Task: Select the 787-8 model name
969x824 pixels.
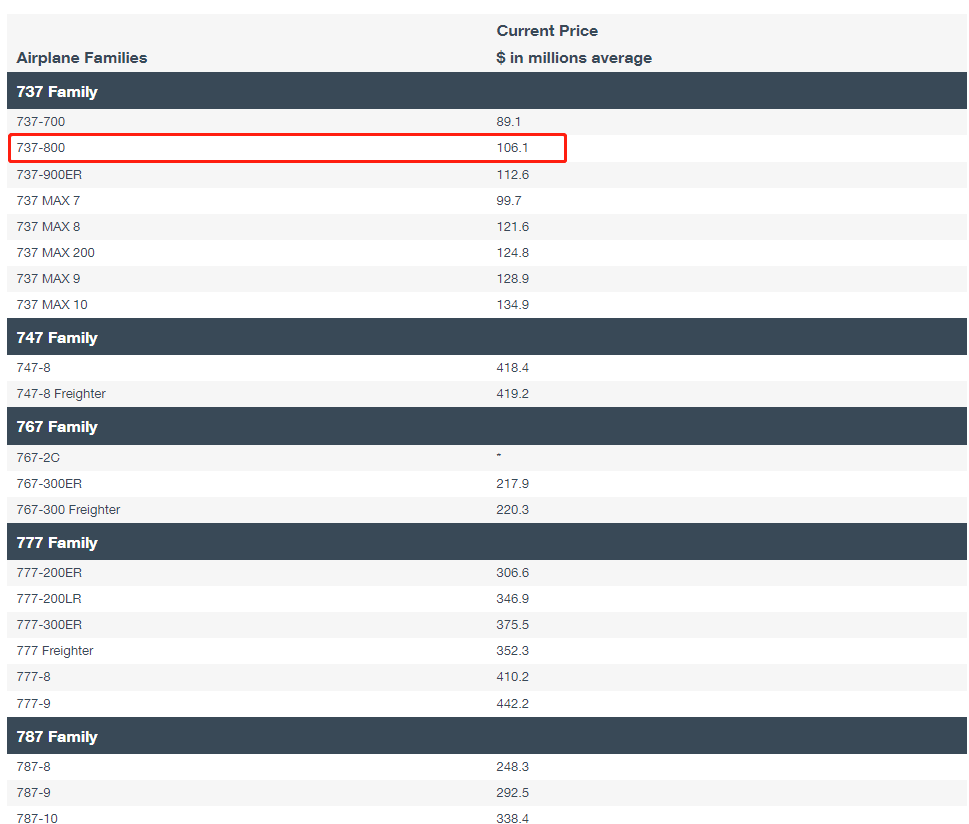Action: point(33,767)
